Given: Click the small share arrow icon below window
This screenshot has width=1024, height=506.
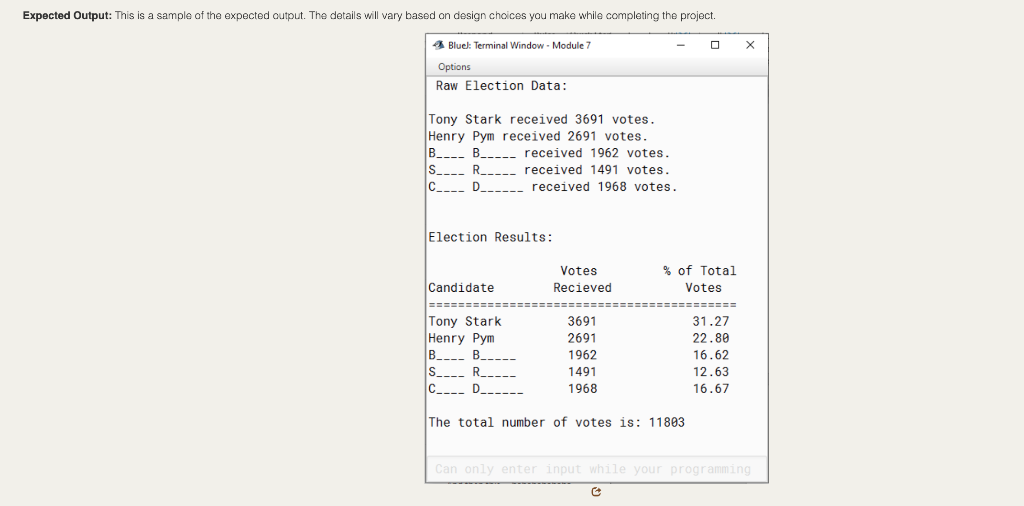Looking at the screenshot, I should pos(596,492).
